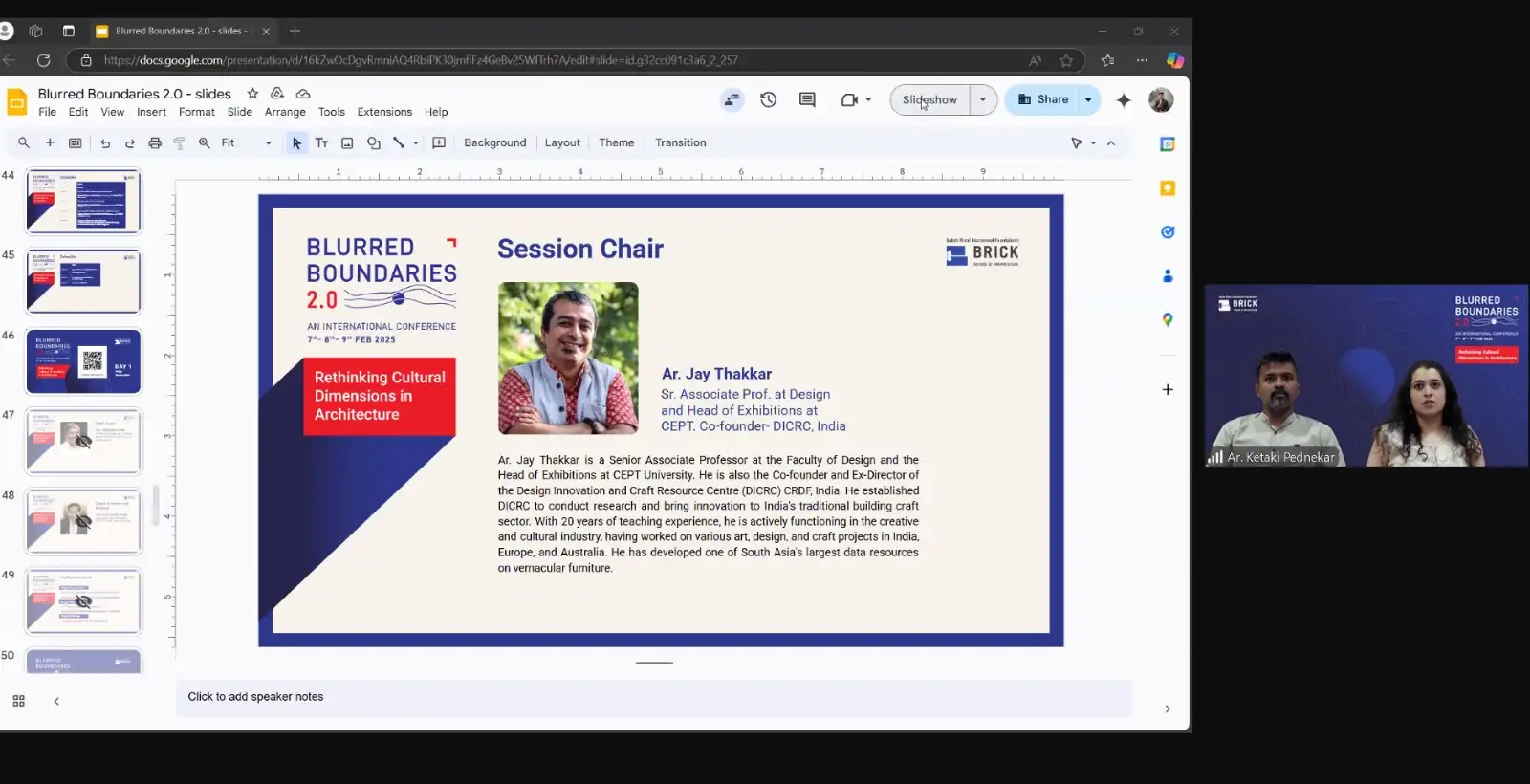The image size is (1530, 784).
Task: Click the Print icon
Action: 155,142
